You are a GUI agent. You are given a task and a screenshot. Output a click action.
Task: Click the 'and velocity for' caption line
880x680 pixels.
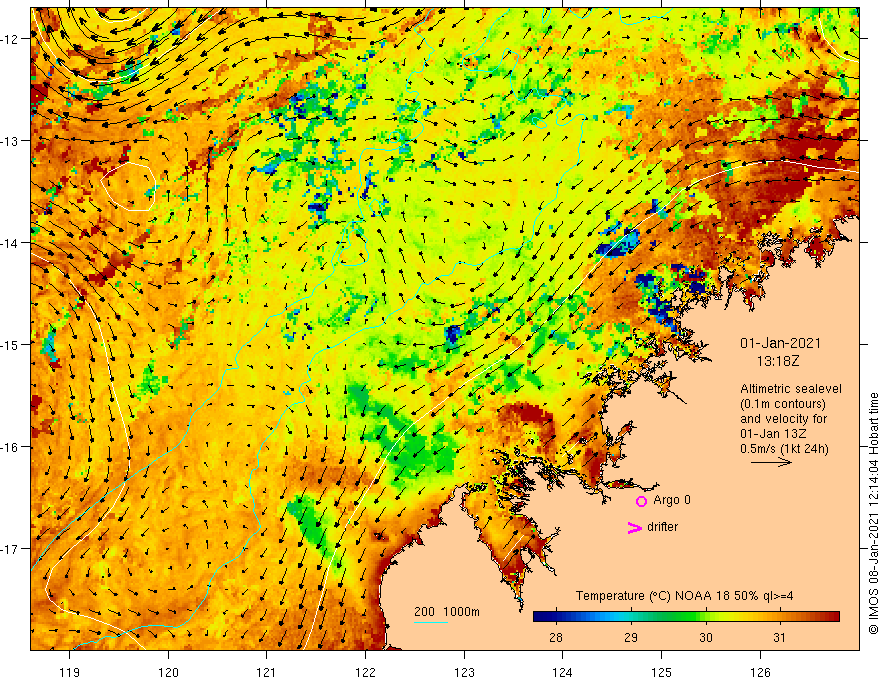[x=783, y=419]
